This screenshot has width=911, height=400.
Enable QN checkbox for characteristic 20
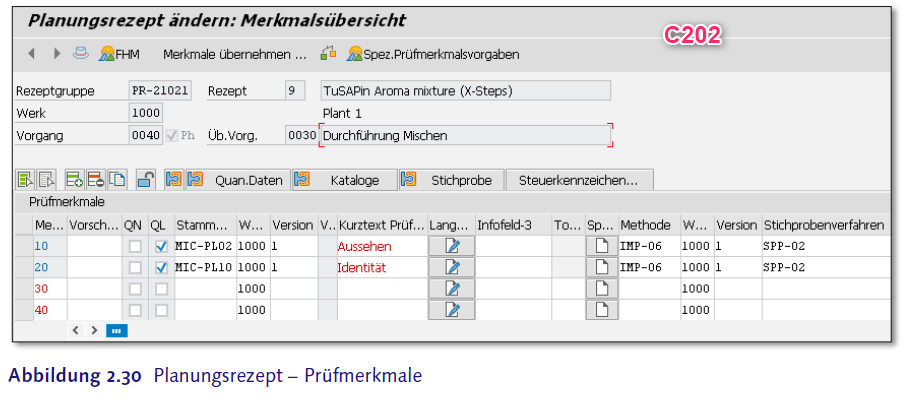click(135, 268)
